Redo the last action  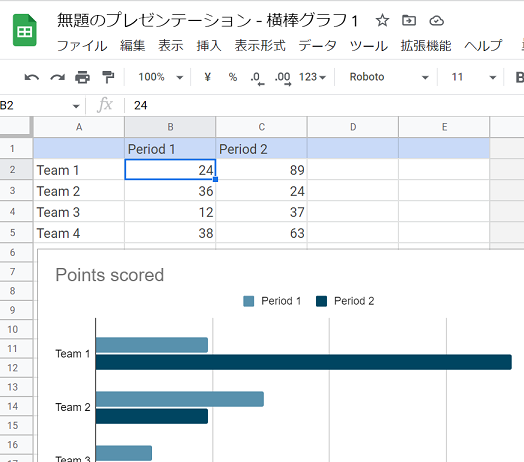click(57, 77)
